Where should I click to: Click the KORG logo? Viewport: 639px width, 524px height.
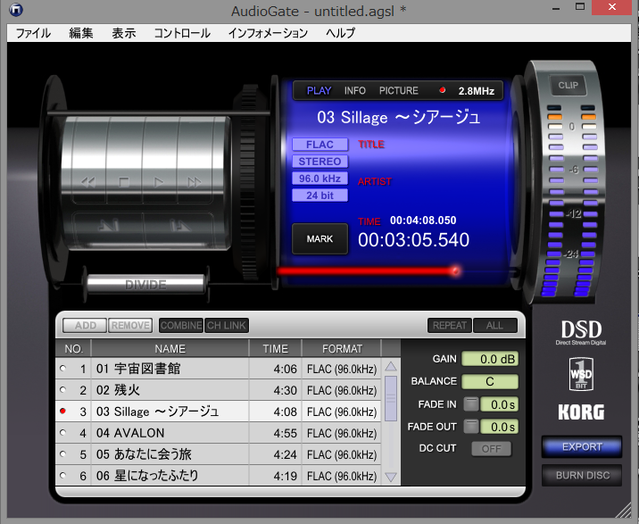click(581, 412)
